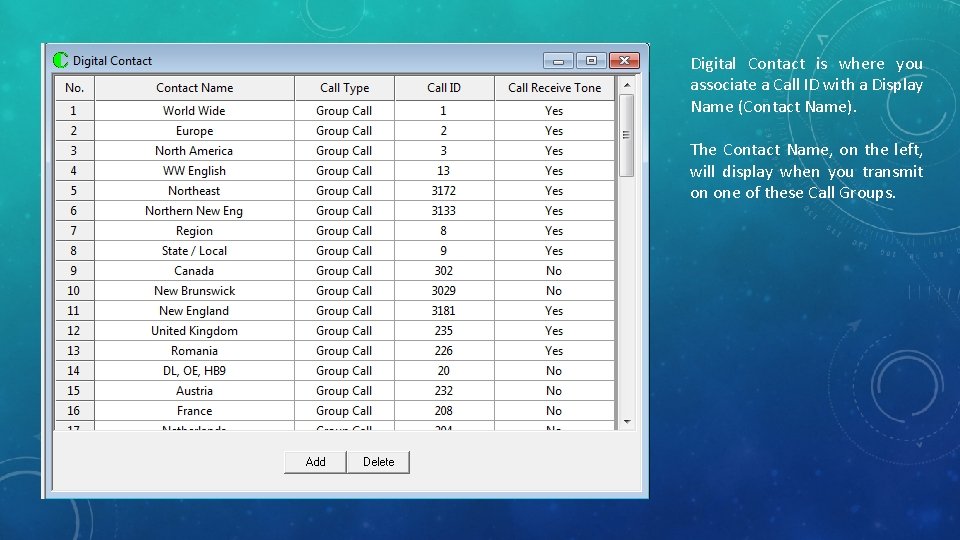
Task: Select the Region contact name
Action: click(x=195, y=231)
